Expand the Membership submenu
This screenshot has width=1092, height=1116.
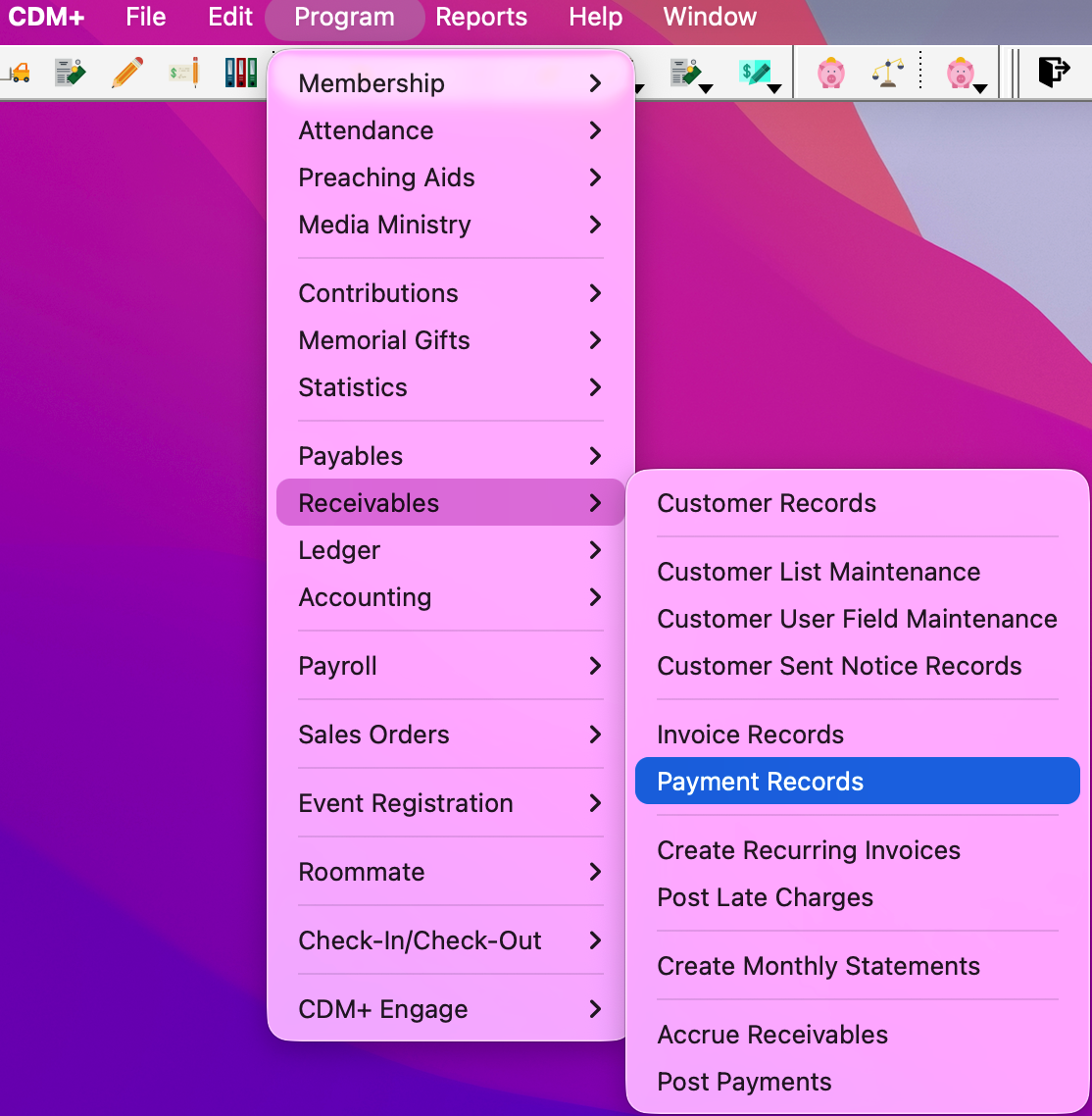point(450,83)
